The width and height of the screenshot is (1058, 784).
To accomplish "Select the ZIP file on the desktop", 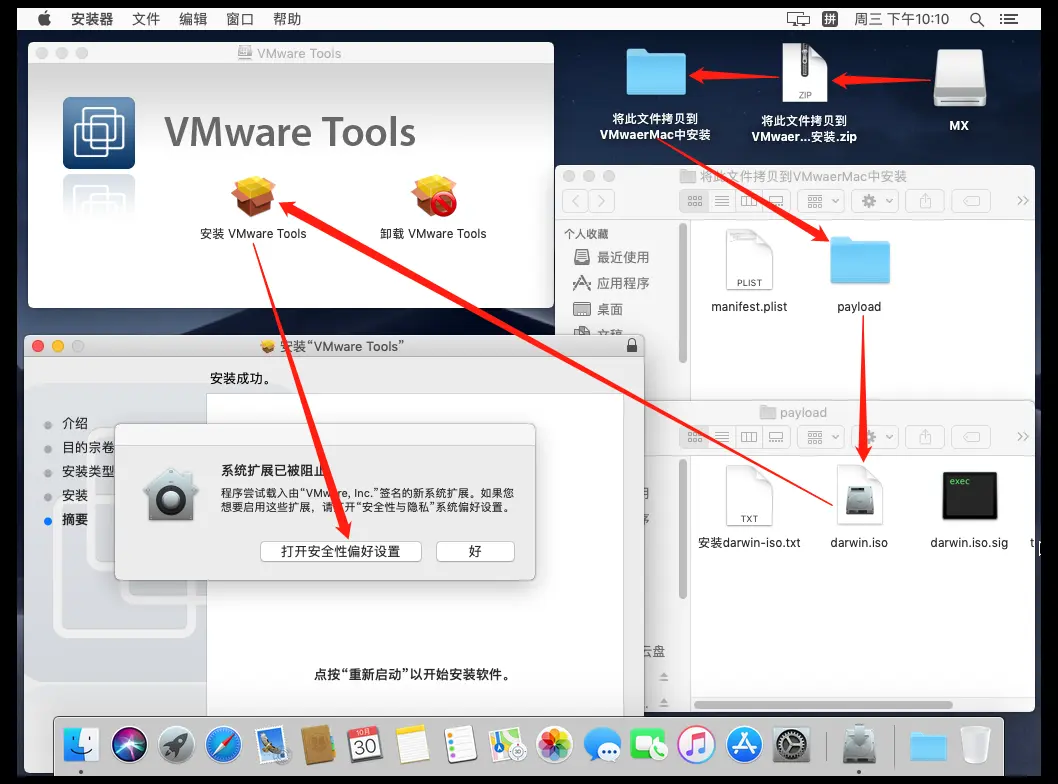I will point(804,73).
